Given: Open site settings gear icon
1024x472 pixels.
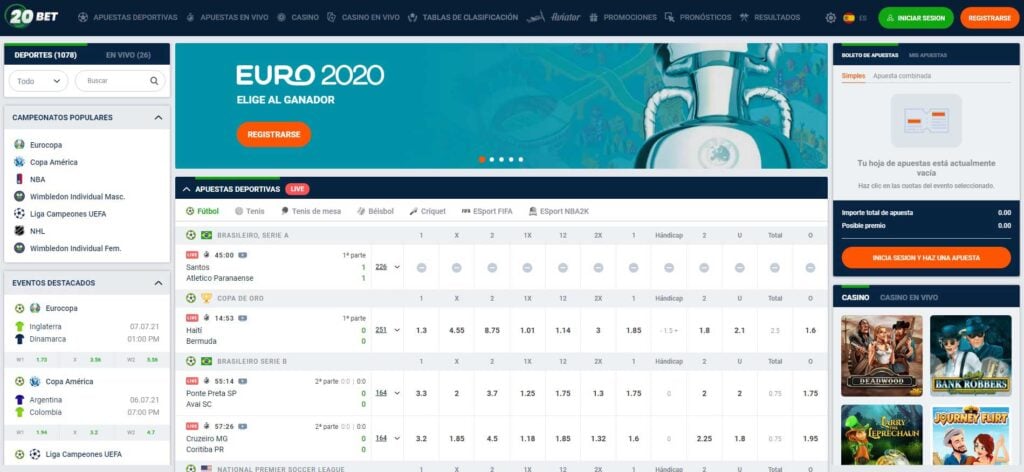Looking at the screenshot, I should 831,18.
